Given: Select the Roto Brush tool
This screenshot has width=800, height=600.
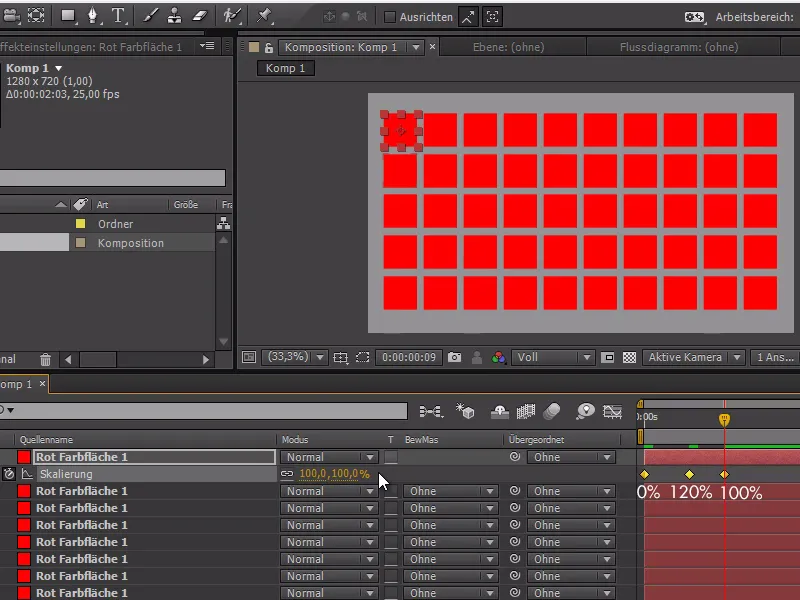Looking at the screenshot, I should pos(232,16).
